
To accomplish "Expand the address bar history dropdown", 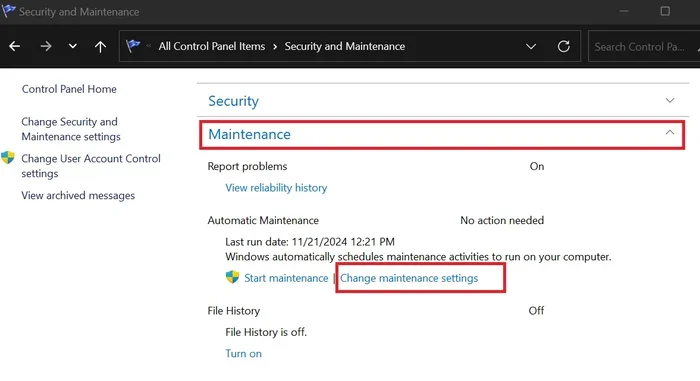I will coord(531,46).
